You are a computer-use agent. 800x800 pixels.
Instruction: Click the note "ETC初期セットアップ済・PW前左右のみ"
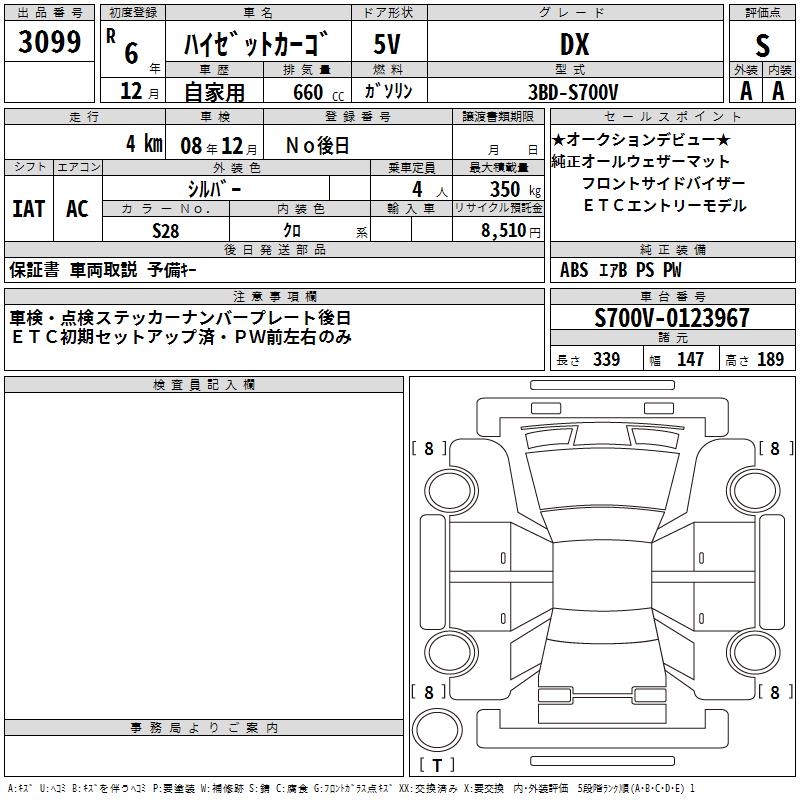click(x=182, y=337)
